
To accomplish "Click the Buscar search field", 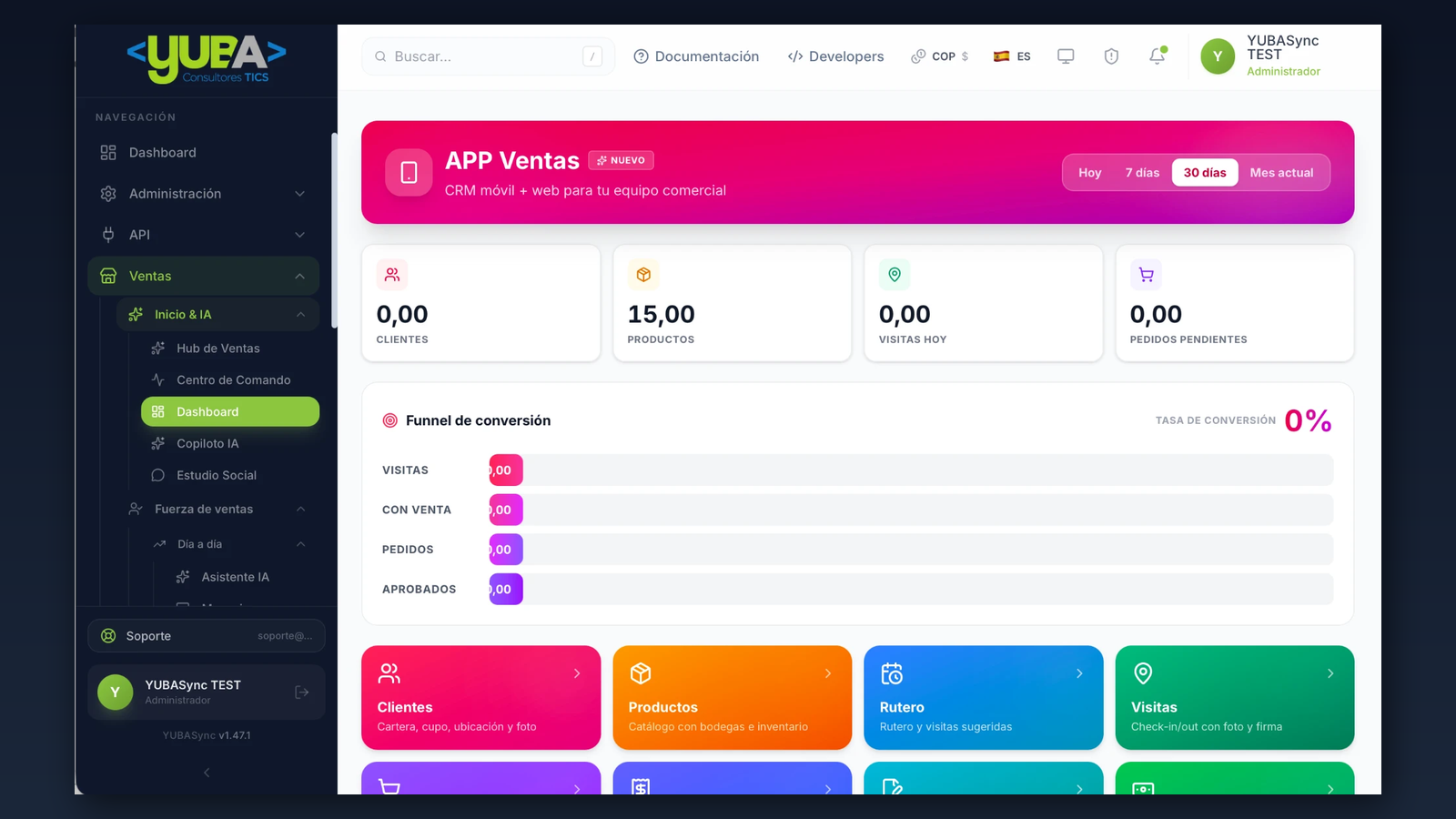I will [488, 56].
